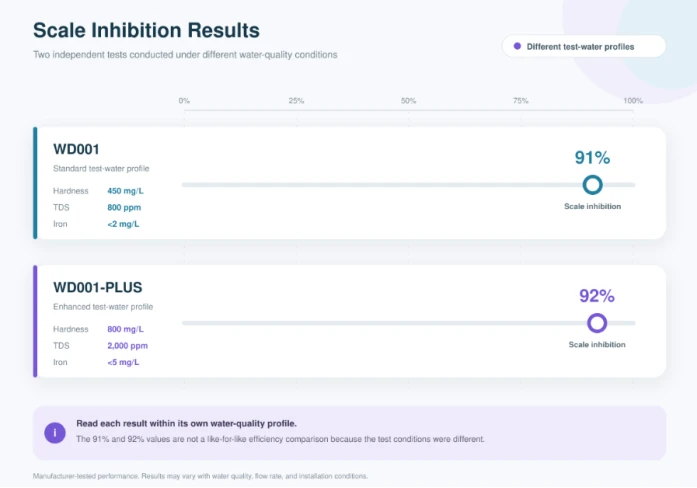Click the not a like-for-like comparison sentence
The image size is (697, 488).
(280, 439)
